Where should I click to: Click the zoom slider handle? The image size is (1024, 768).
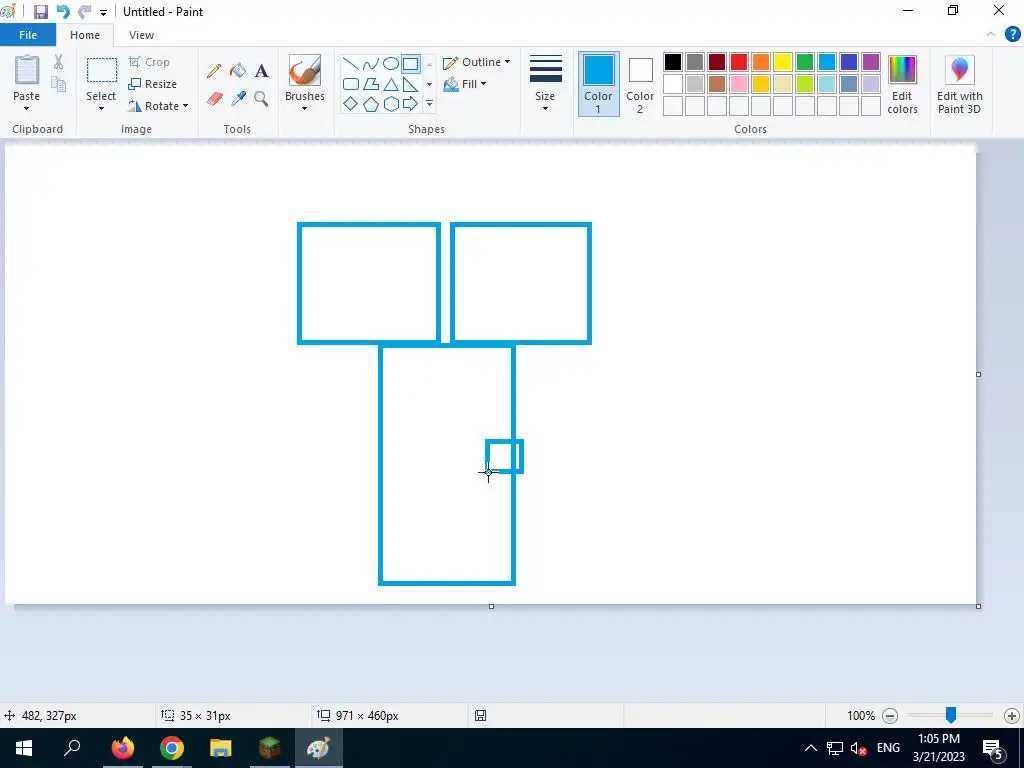951,715
